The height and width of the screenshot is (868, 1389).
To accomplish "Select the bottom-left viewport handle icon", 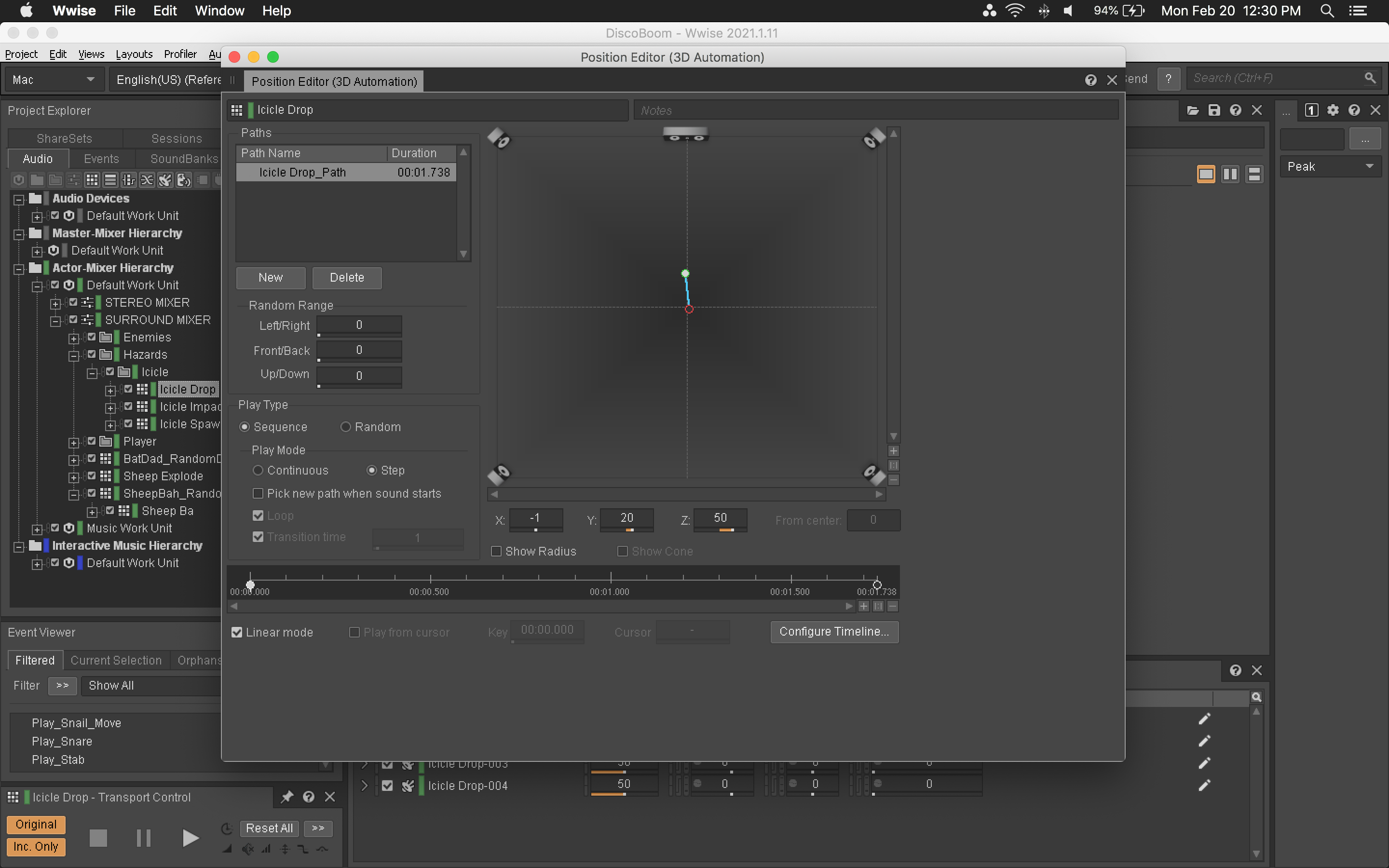I will click(x=500, y=472).
